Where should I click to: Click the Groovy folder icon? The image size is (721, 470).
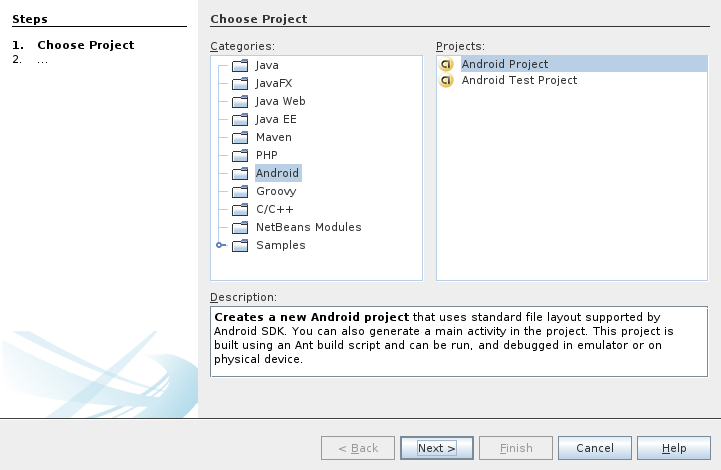coord(239,191)
